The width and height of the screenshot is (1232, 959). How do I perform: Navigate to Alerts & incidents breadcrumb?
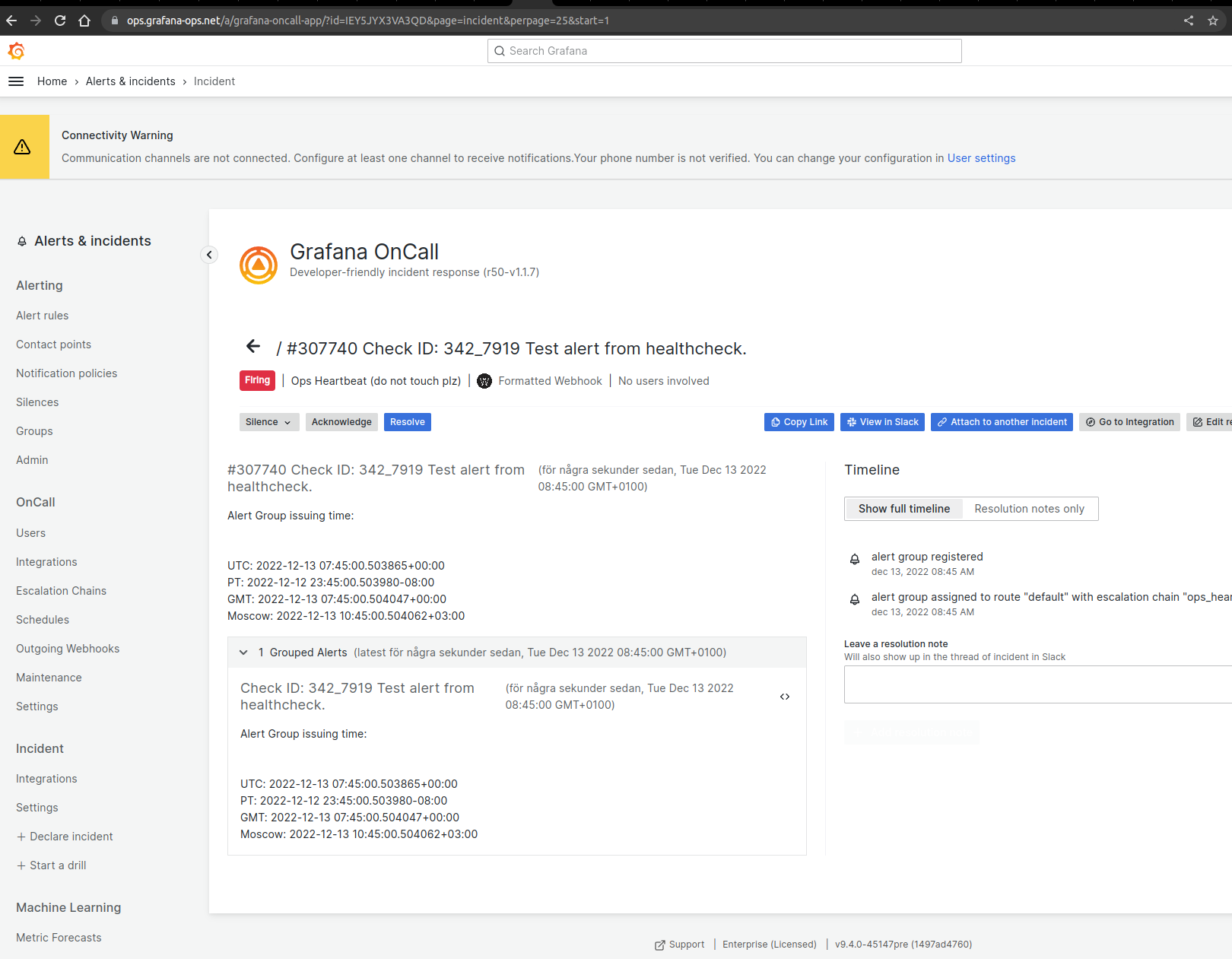point(130,81)
